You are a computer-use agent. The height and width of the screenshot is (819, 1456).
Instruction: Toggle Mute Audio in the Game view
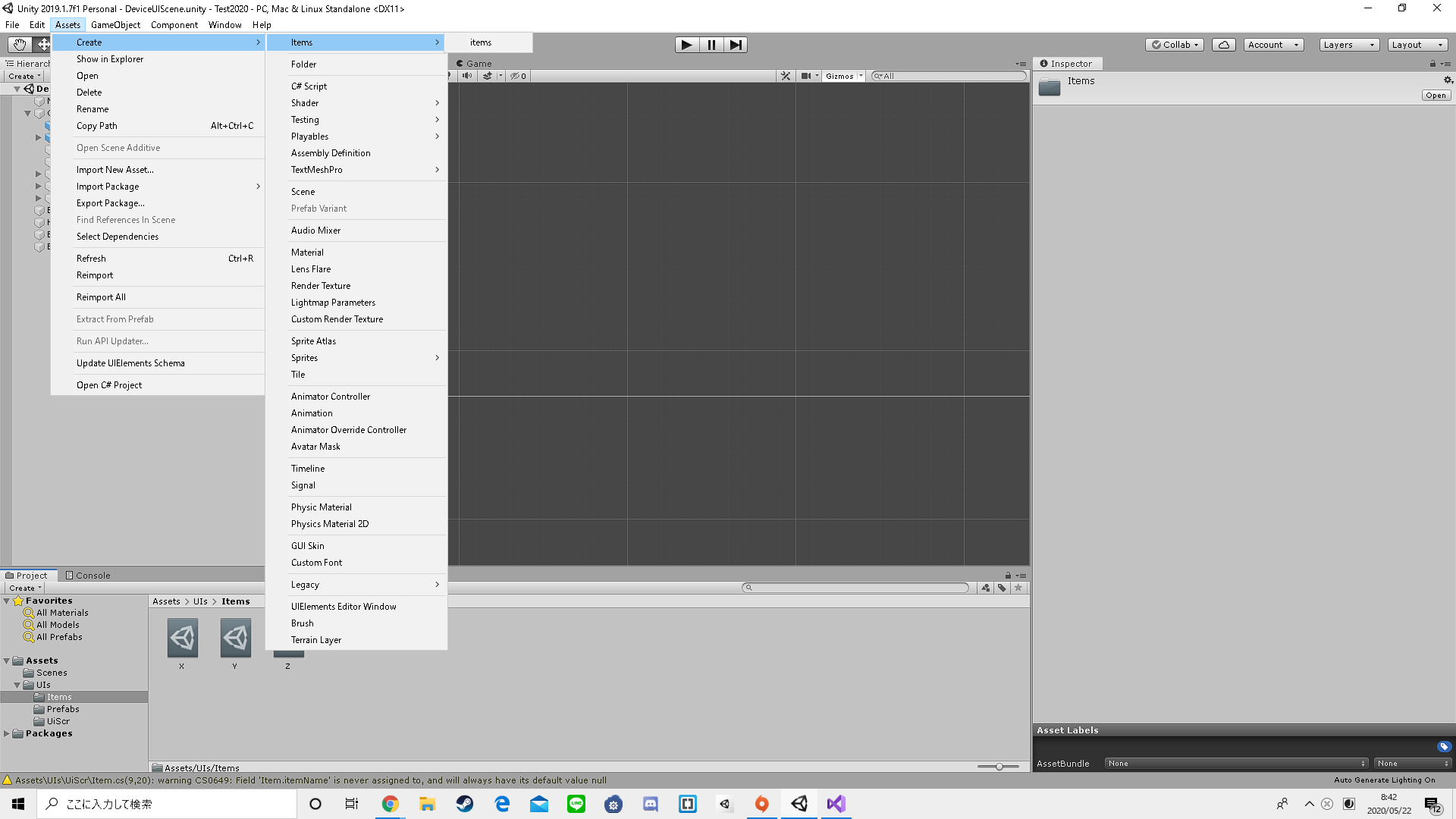(x=466, y=76)
